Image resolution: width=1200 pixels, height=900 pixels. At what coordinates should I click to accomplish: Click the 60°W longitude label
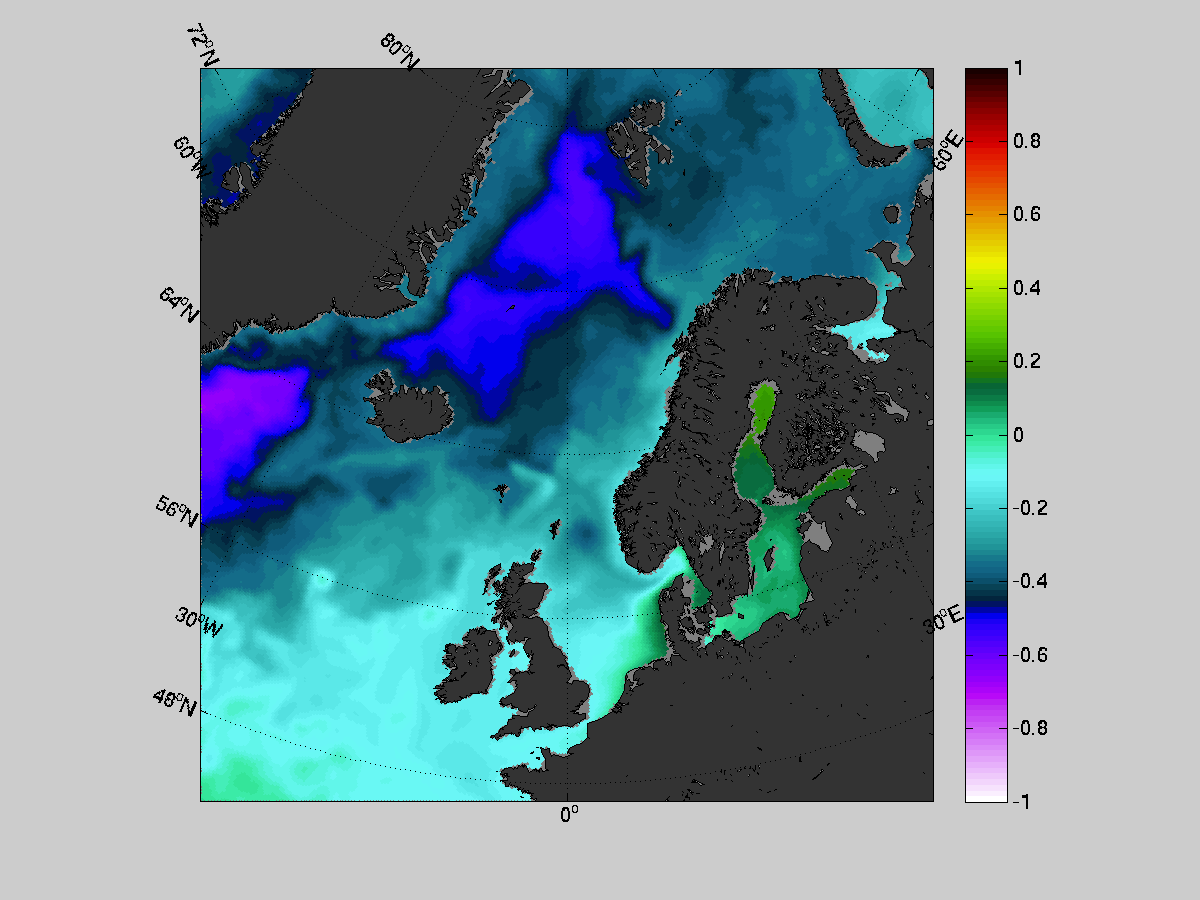(x=191, y=158)
